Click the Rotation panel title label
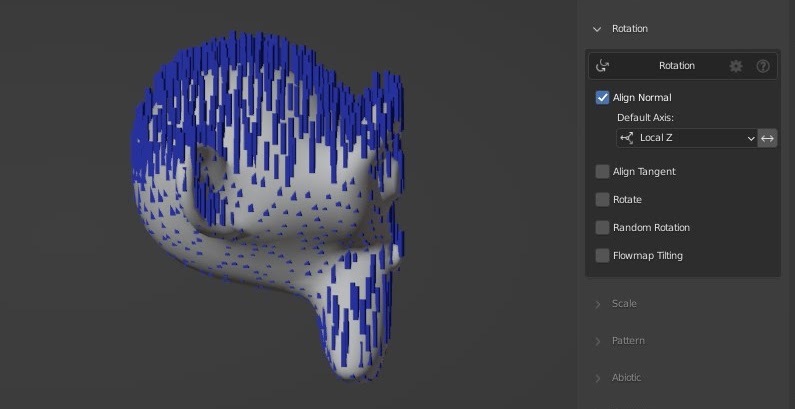The width and height of the screenshot is (795, 409). (x=677, y=66)
